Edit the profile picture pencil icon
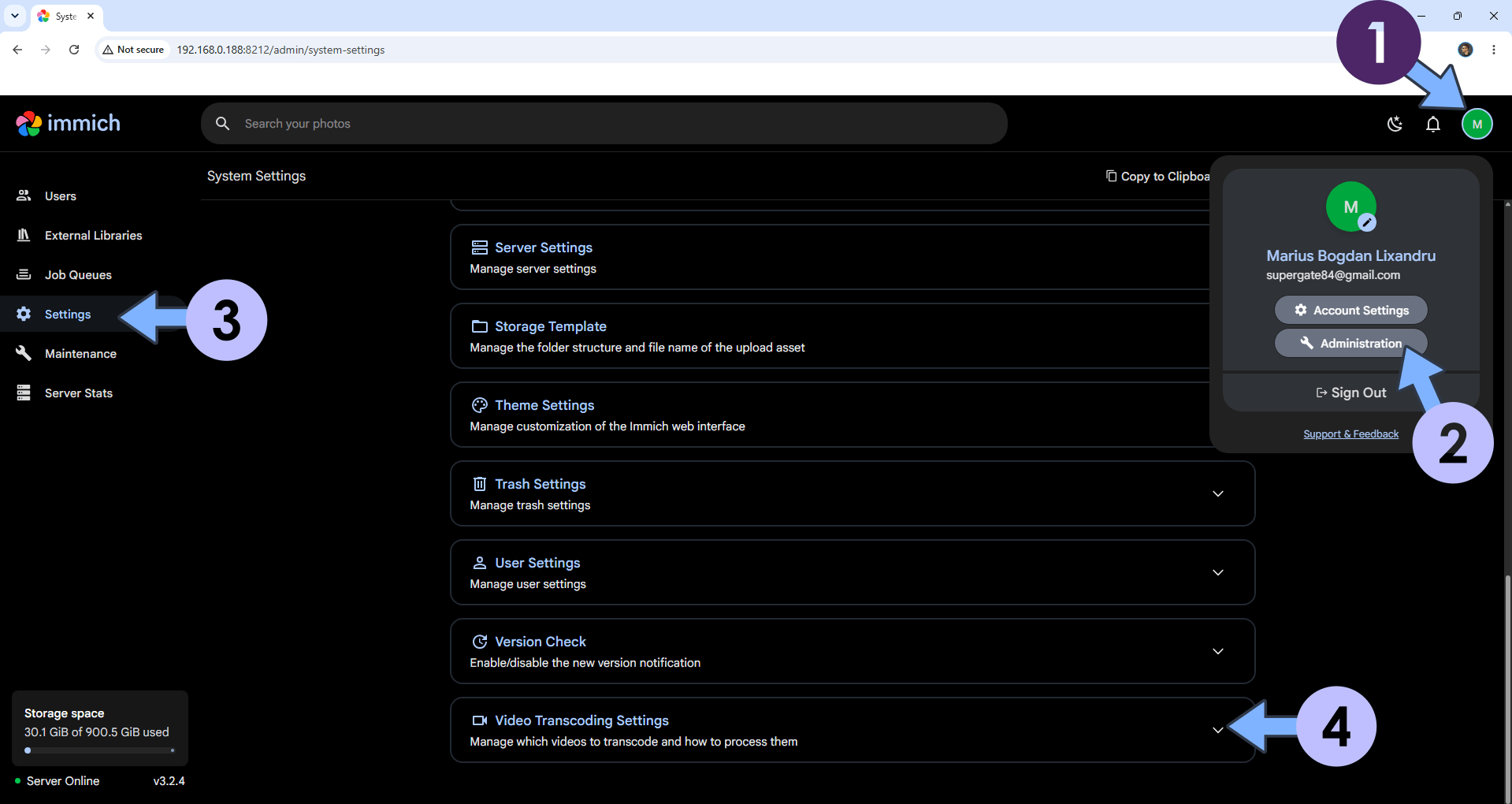 point(1367,223)
